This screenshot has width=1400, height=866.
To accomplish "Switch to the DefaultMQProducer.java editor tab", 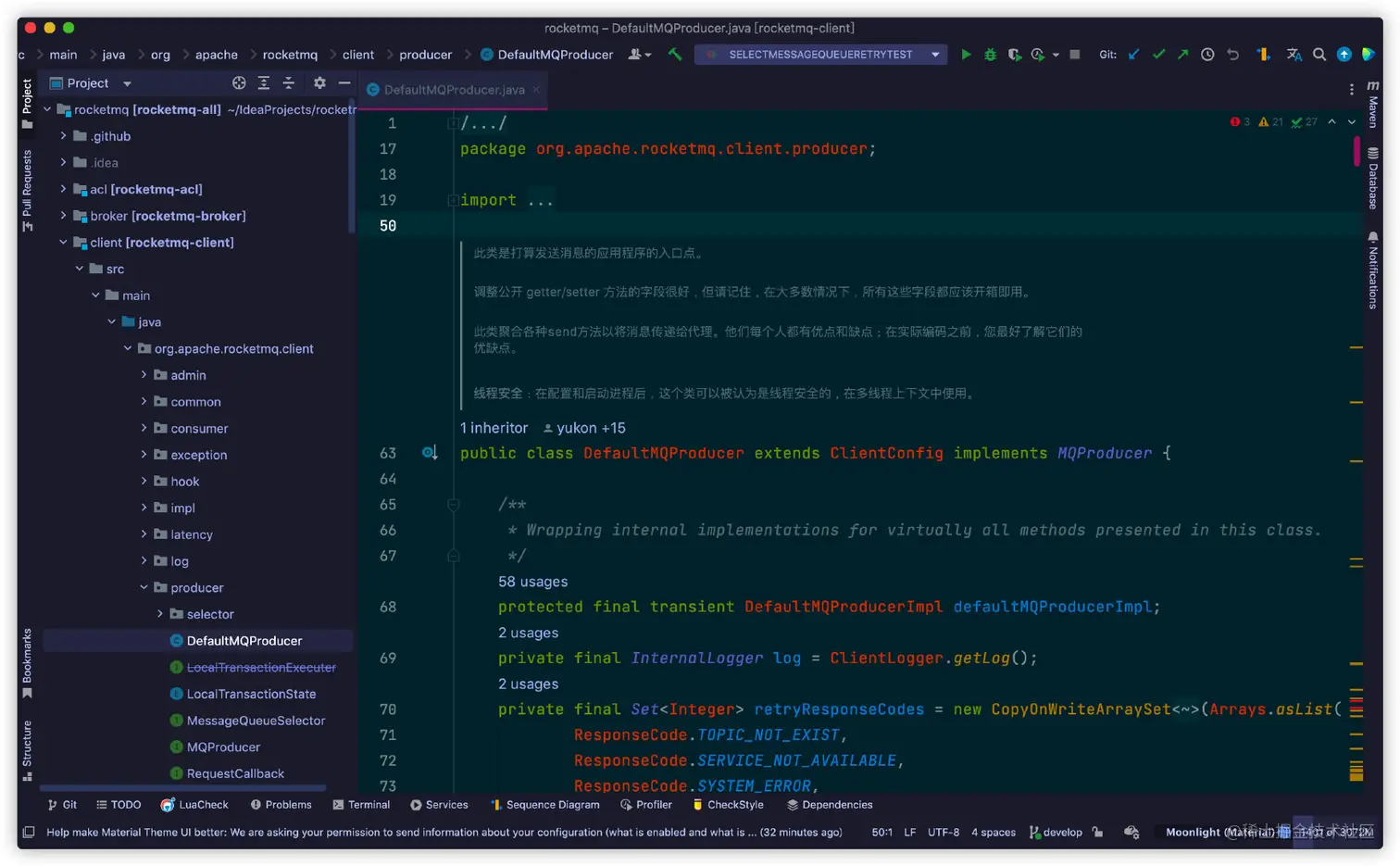I will coord(454,90).
